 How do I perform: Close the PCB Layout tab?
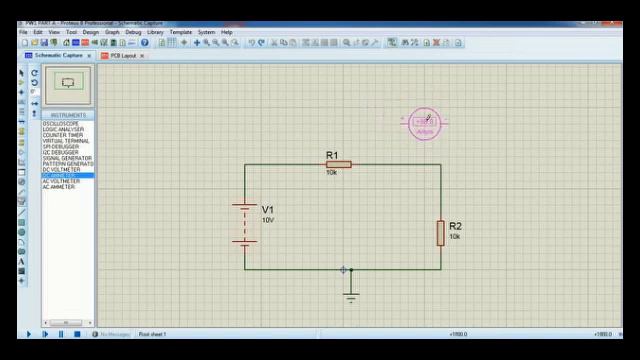pyautogui.click(x=142, y=56)
